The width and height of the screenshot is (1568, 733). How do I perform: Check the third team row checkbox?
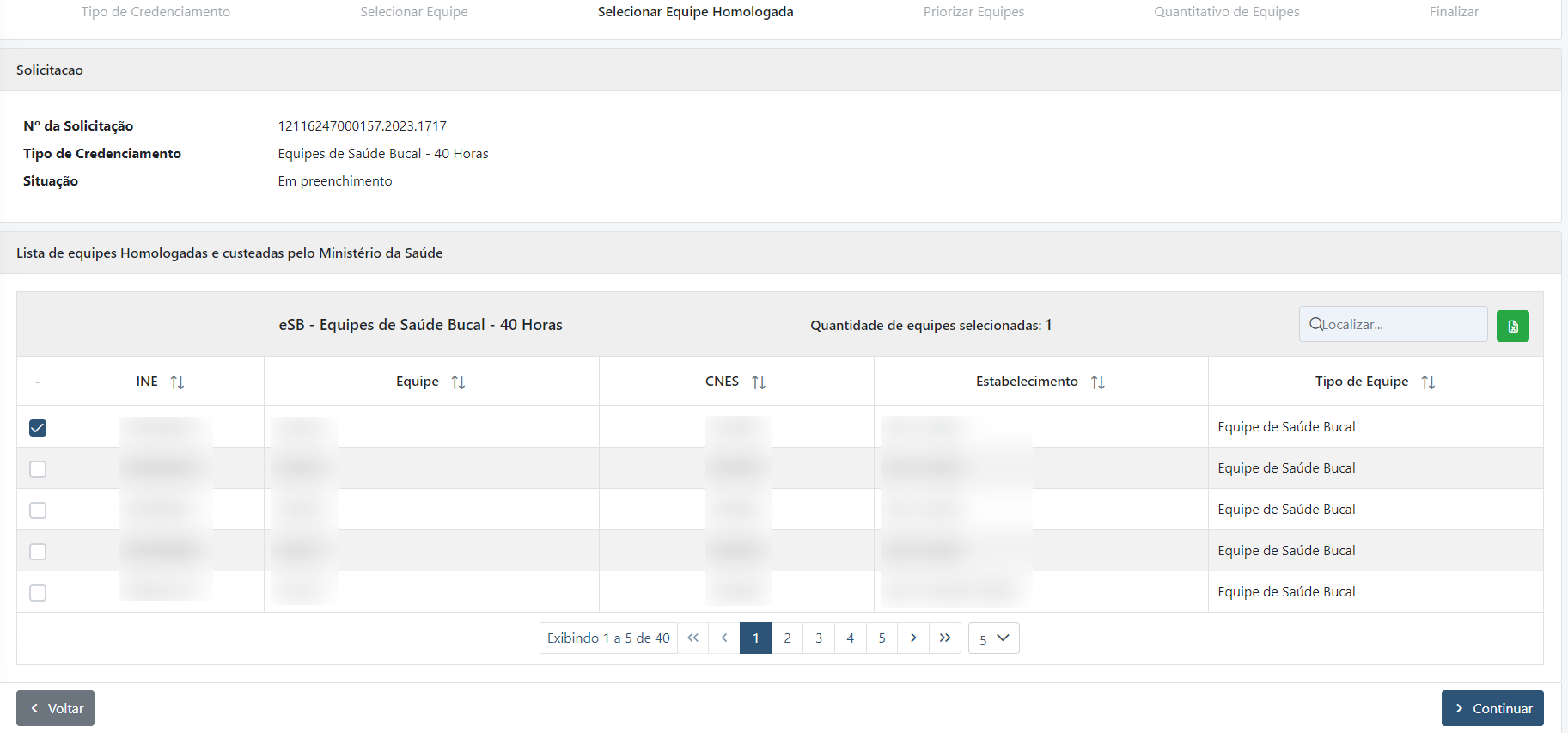click(x=38, y=510)
